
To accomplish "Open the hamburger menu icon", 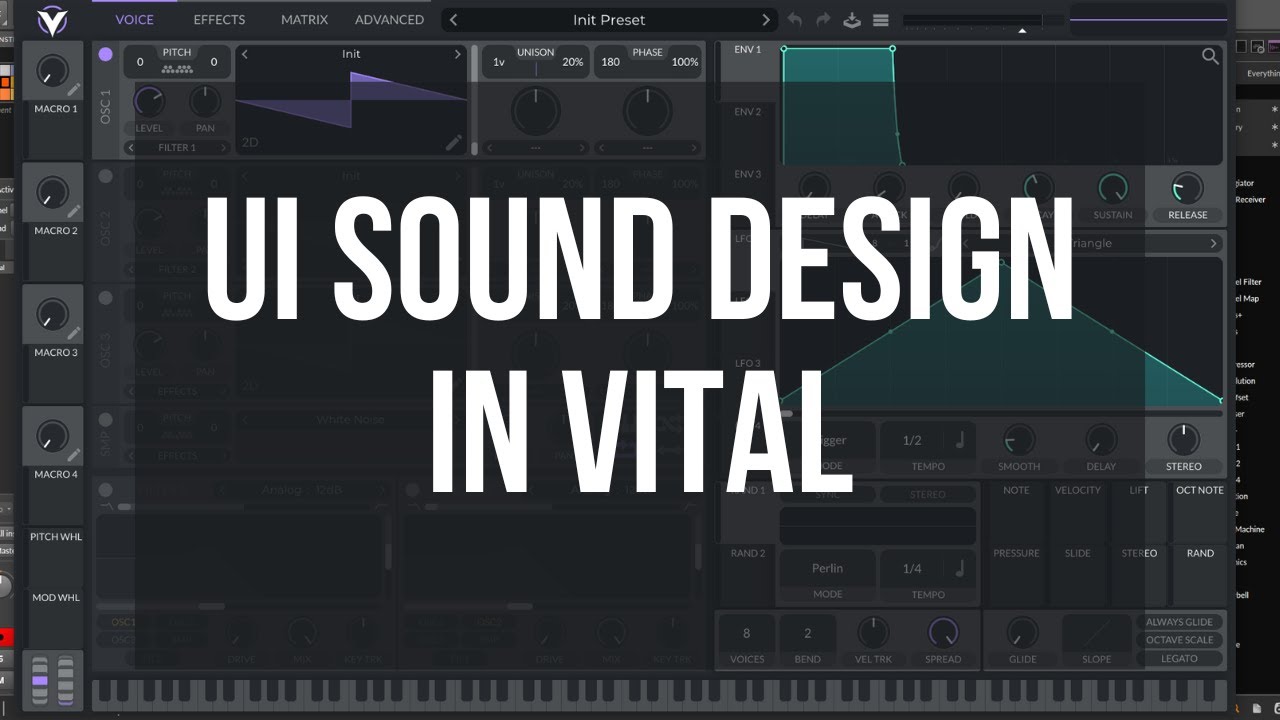I will click(x=881, y=20).
